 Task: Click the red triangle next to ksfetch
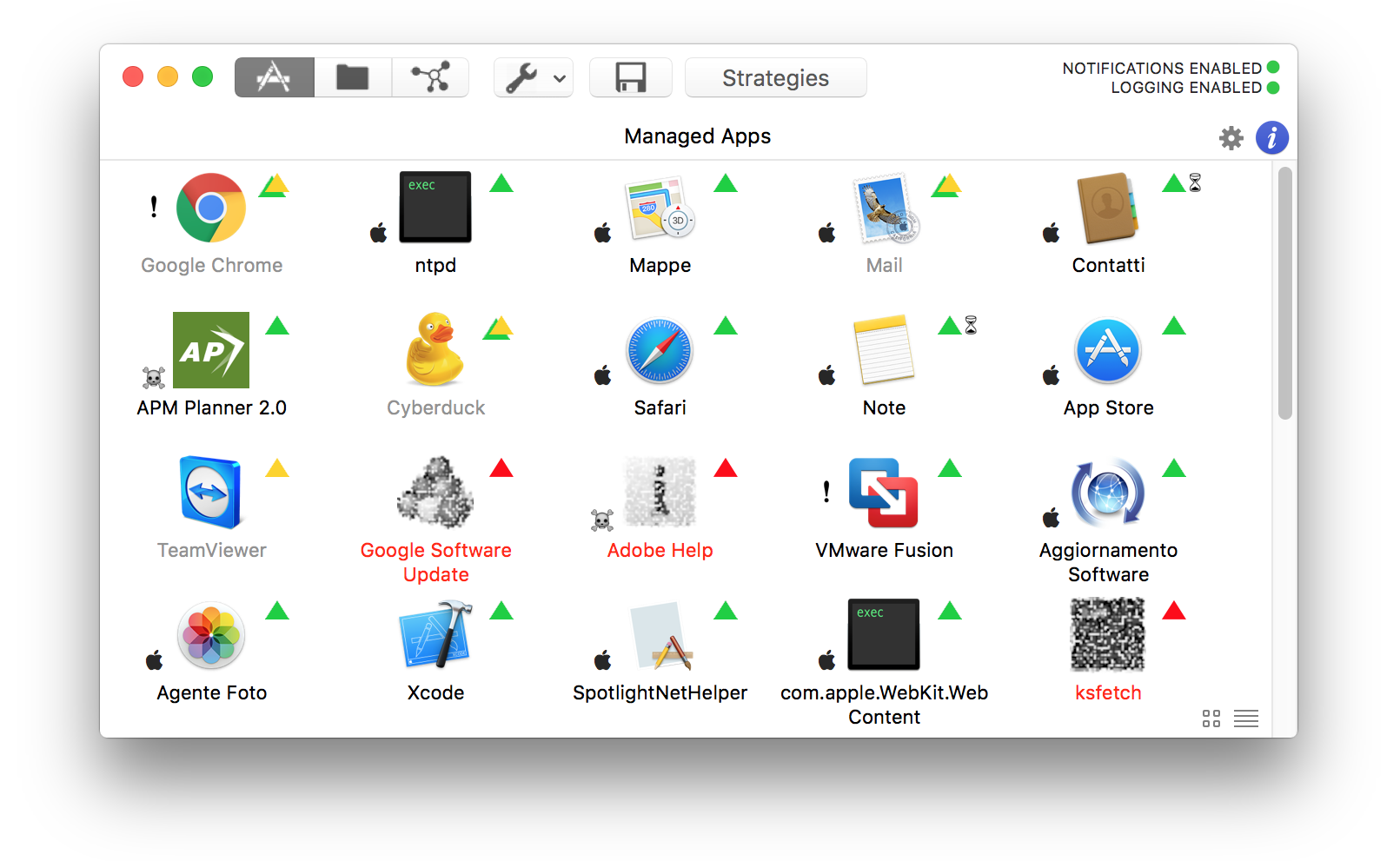click(x=1174, y=611)
